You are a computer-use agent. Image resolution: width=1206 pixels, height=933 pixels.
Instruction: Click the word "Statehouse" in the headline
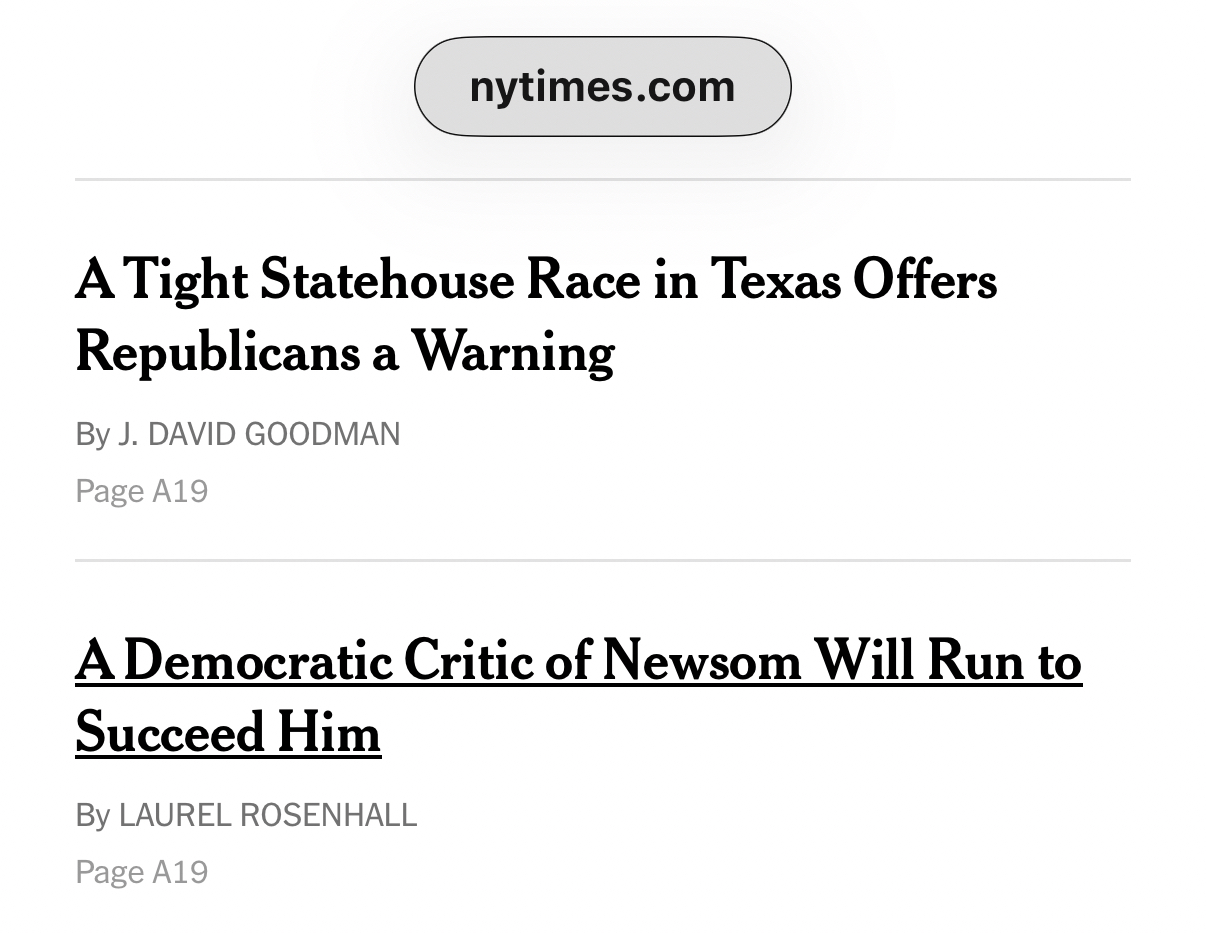click(x=385, y=280)
